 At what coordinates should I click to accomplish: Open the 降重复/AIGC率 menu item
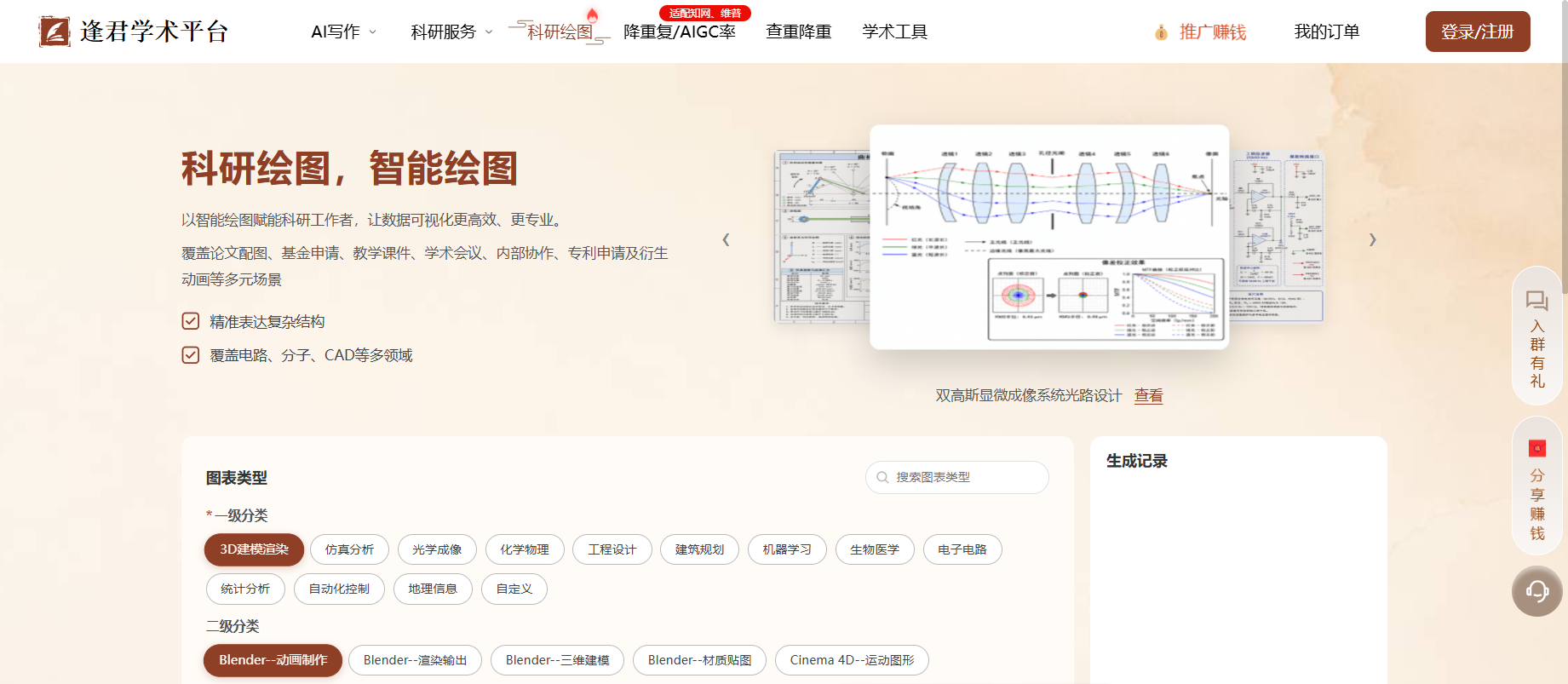click(680, 32)
